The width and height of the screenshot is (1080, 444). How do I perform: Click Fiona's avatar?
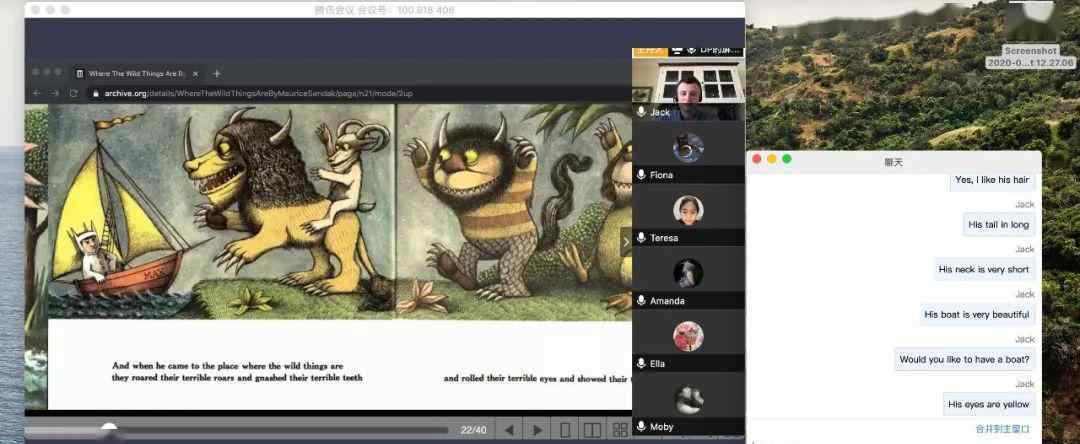pyautogui.click(x=688, y=147)
